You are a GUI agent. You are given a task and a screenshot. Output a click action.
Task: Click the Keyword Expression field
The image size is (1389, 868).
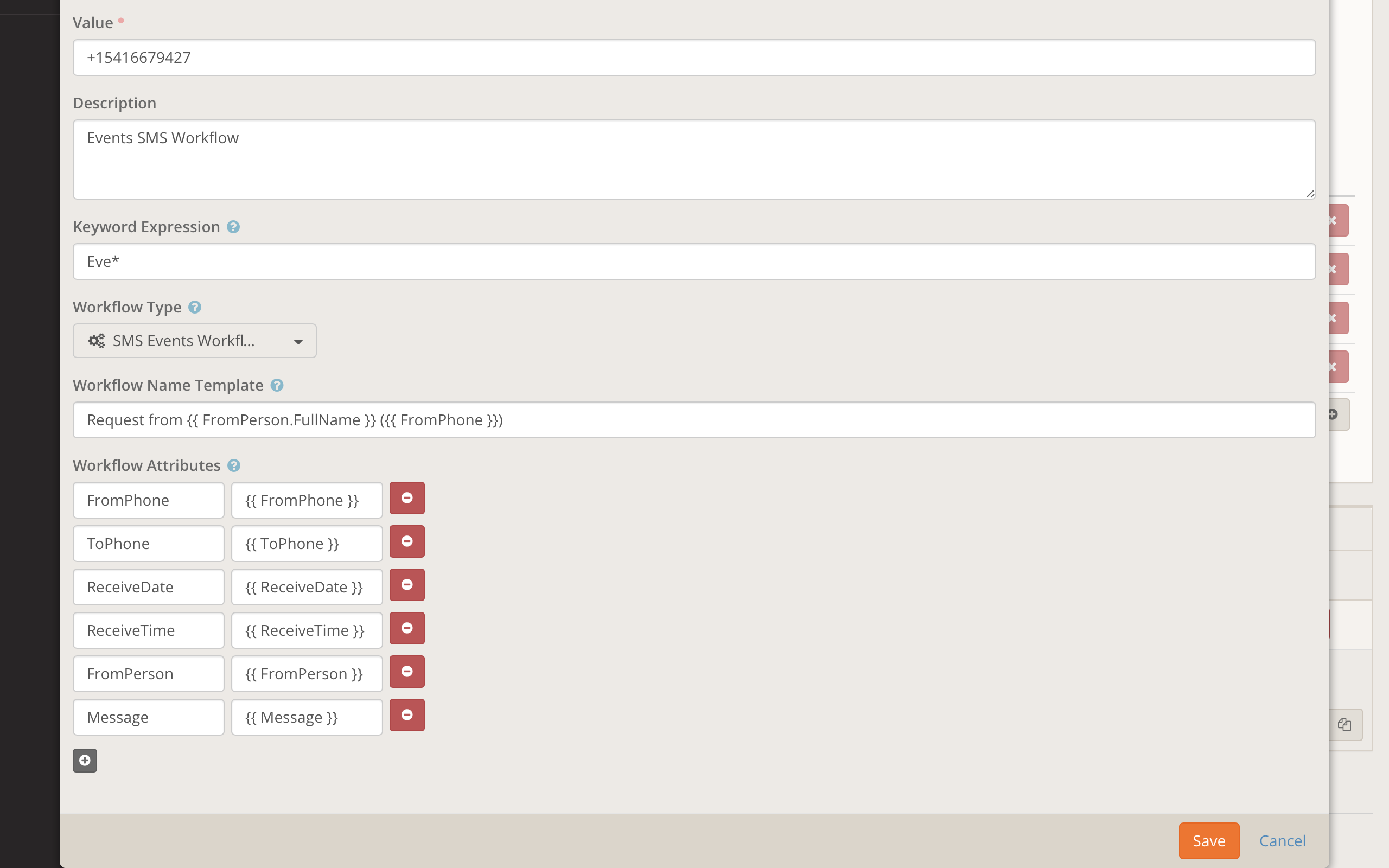693,262
